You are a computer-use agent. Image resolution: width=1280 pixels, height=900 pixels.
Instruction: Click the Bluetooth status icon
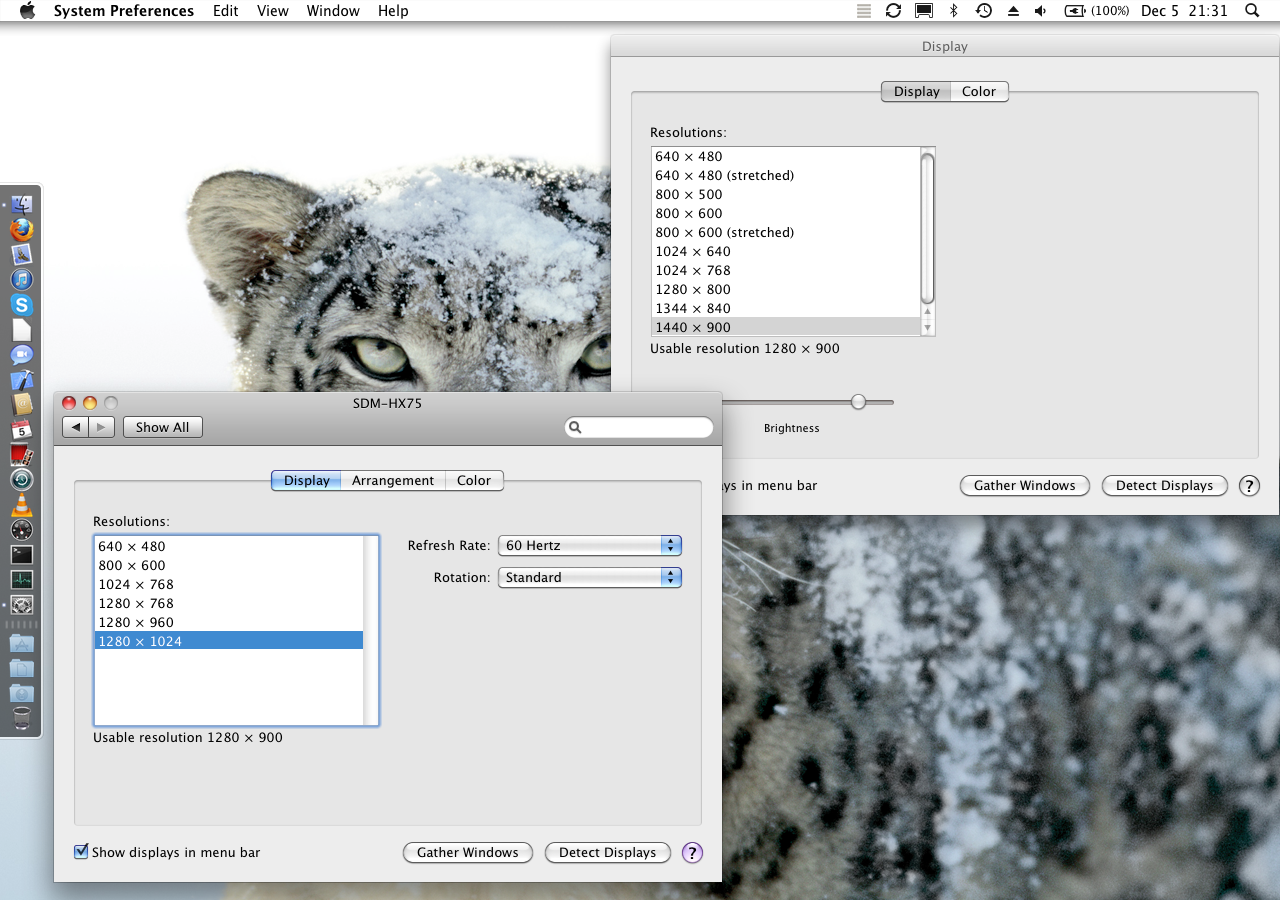click(954, 11)
